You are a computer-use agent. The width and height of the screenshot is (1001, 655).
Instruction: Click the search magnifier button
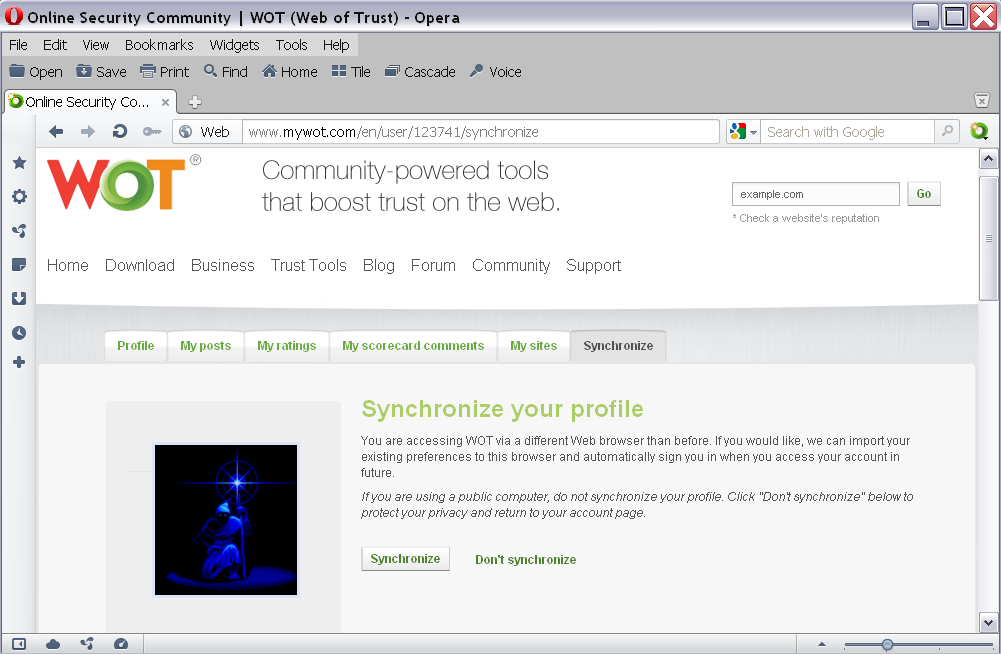(947, 132)
